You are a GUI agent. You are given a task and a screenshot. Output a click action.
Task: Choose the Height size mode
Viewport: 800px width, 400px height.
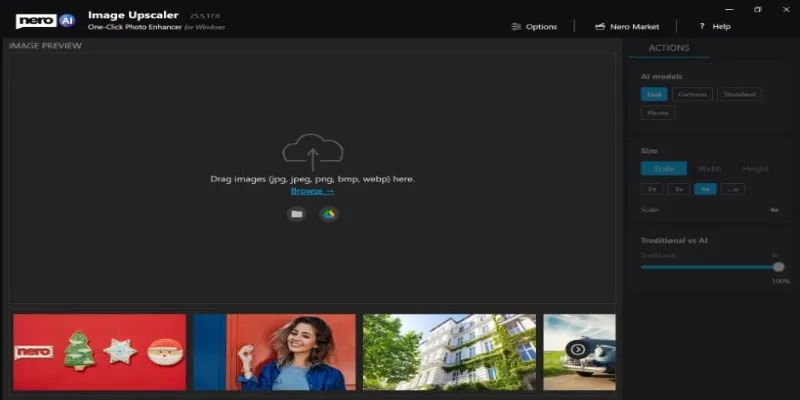point(756,168)
